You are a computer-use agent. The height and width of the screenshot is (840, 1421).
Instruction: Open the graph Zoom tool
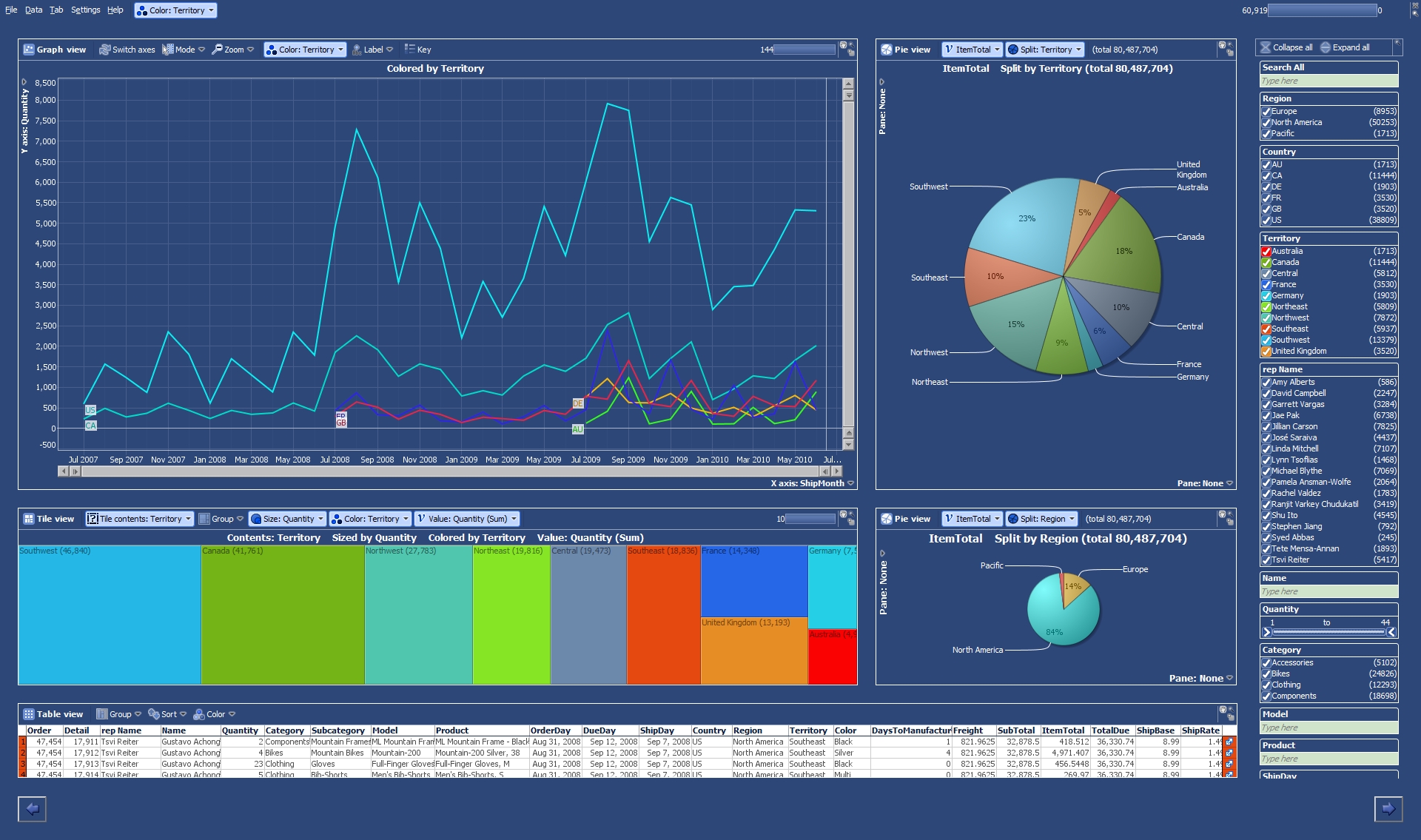coord(232,50)
